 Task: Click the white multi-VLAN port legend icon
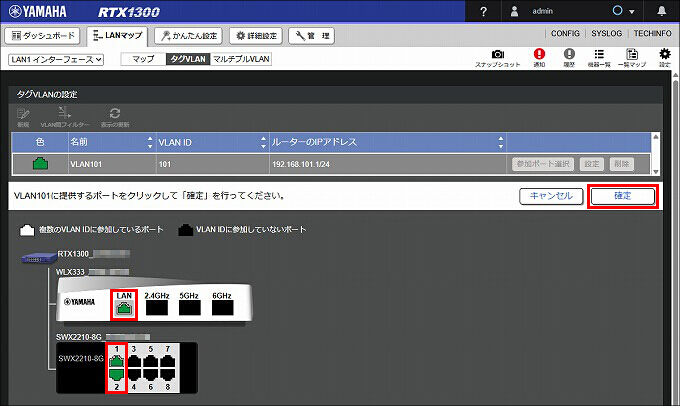click(27, 230)
